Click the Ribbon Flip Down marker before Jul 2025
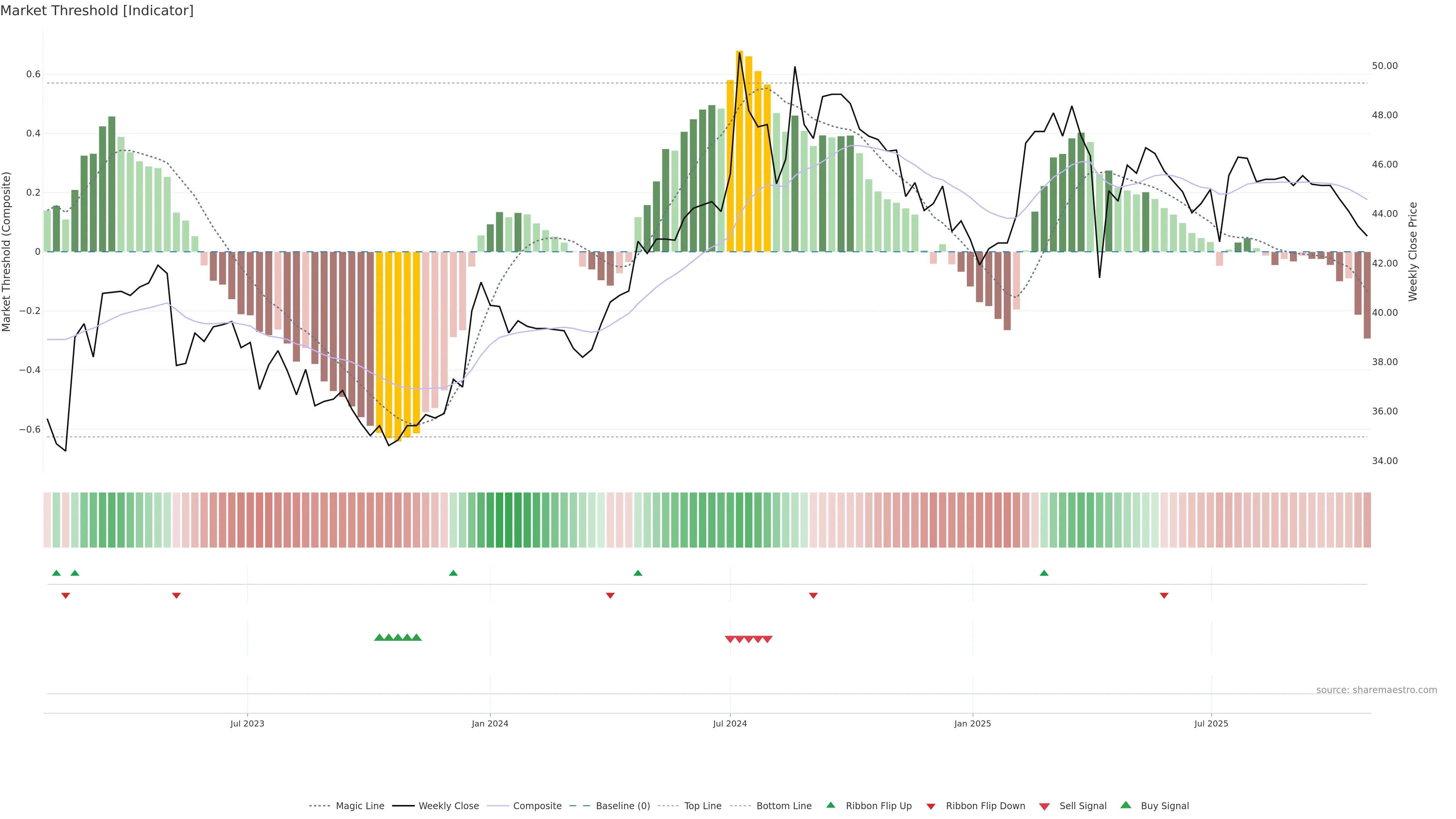 pos(1164,596)
